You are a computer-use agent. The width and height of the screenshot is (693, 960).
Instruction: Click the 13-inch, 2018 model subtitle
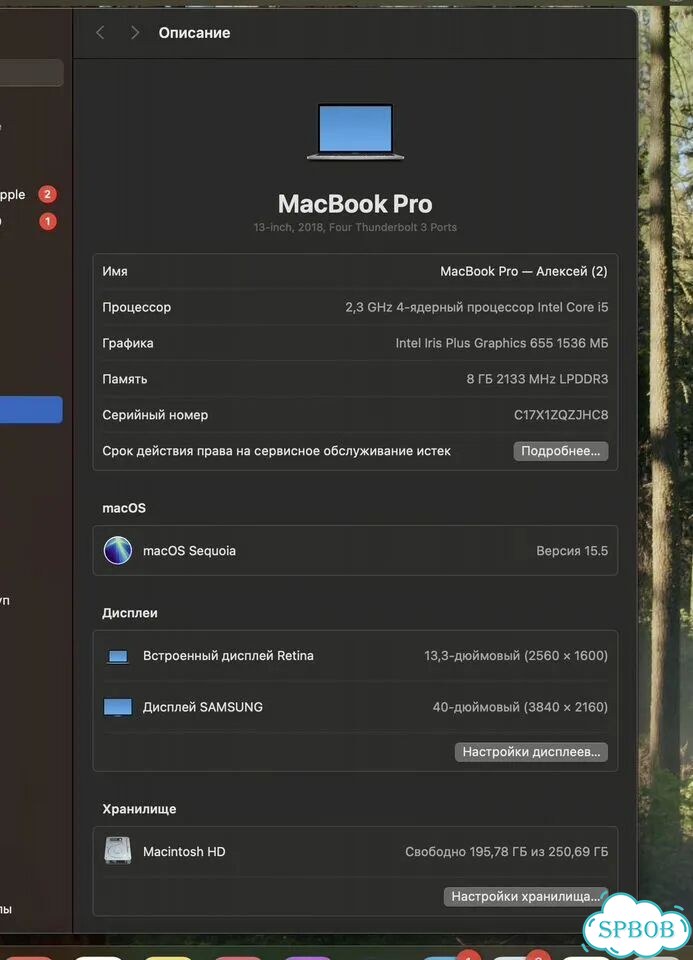pos(355,227)
